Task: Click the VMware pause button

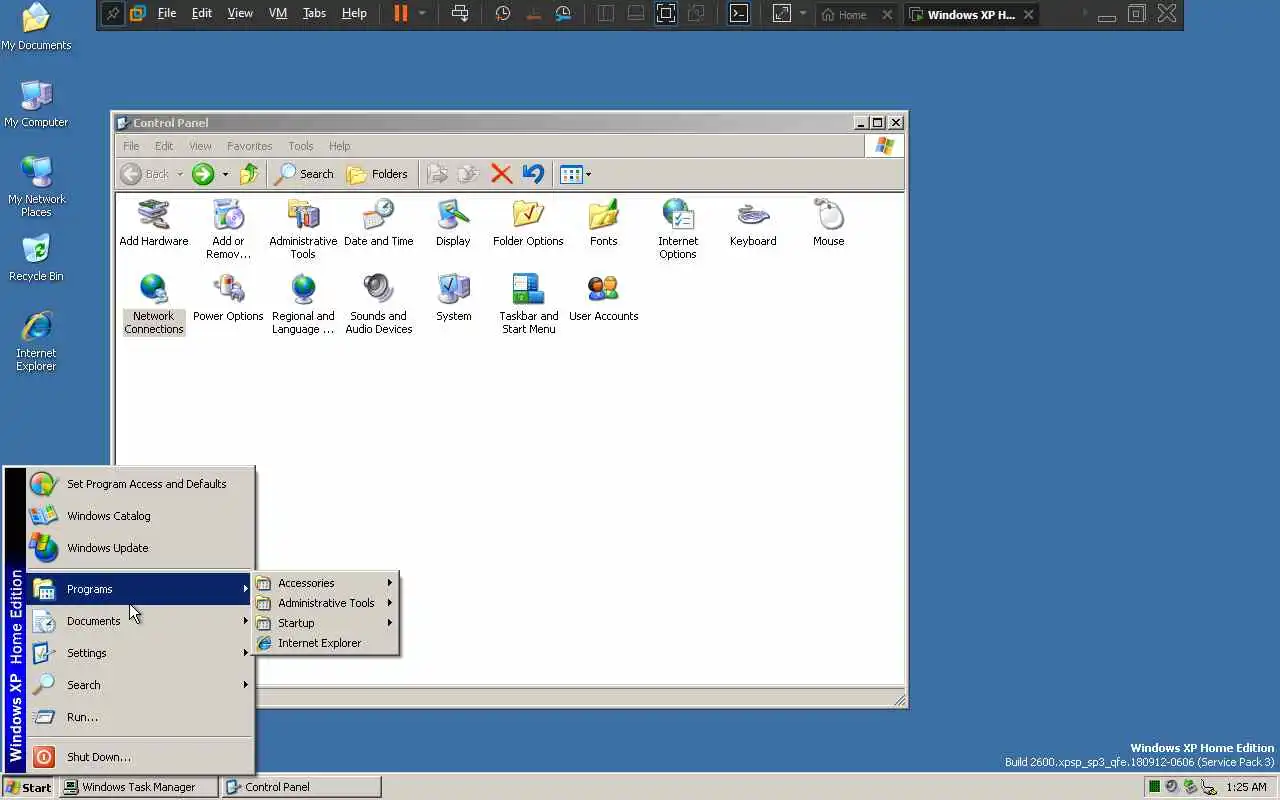Action: tap(400, 13)
